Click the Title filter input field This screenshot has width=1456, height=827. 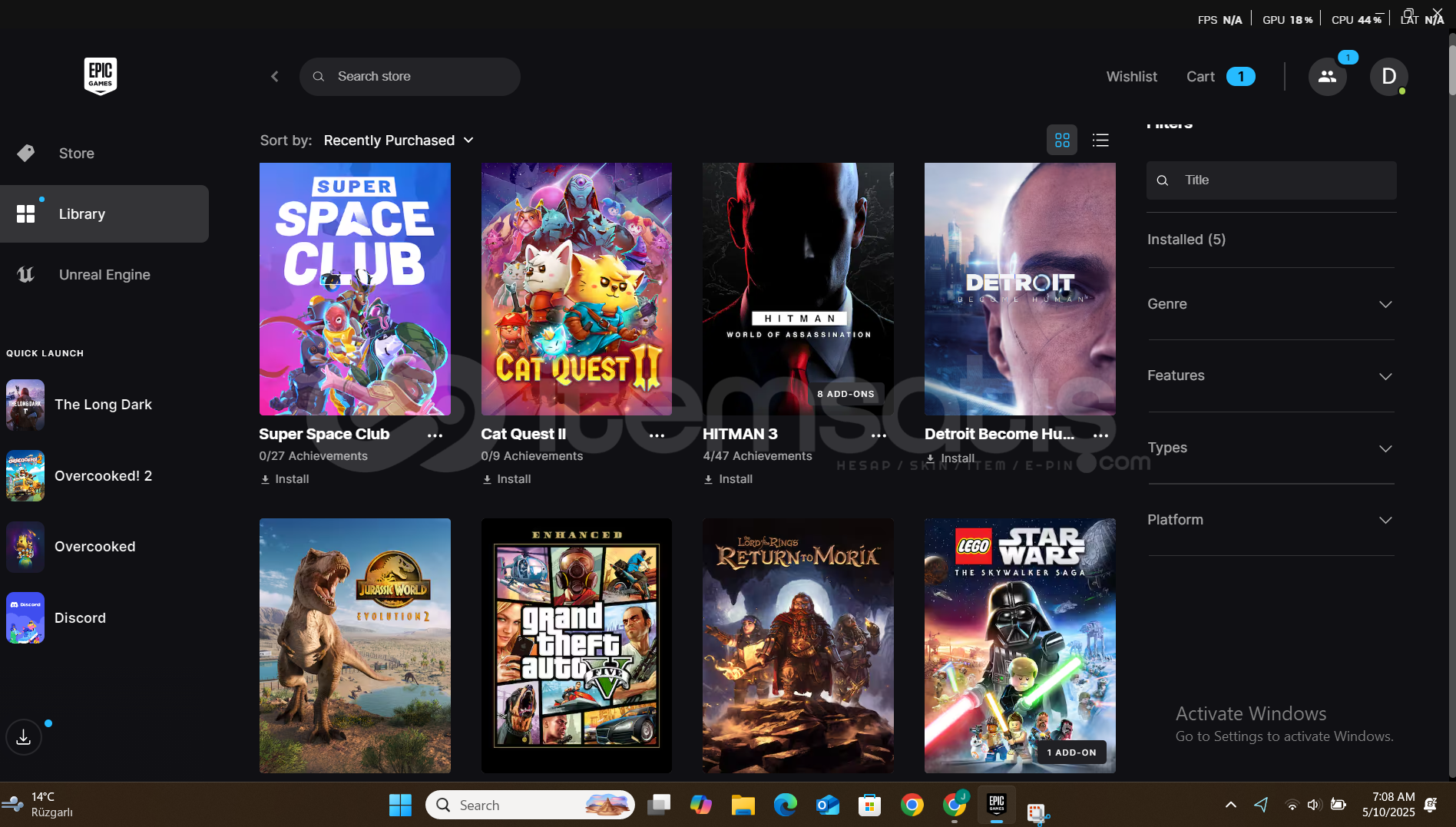click(1271, 180)
